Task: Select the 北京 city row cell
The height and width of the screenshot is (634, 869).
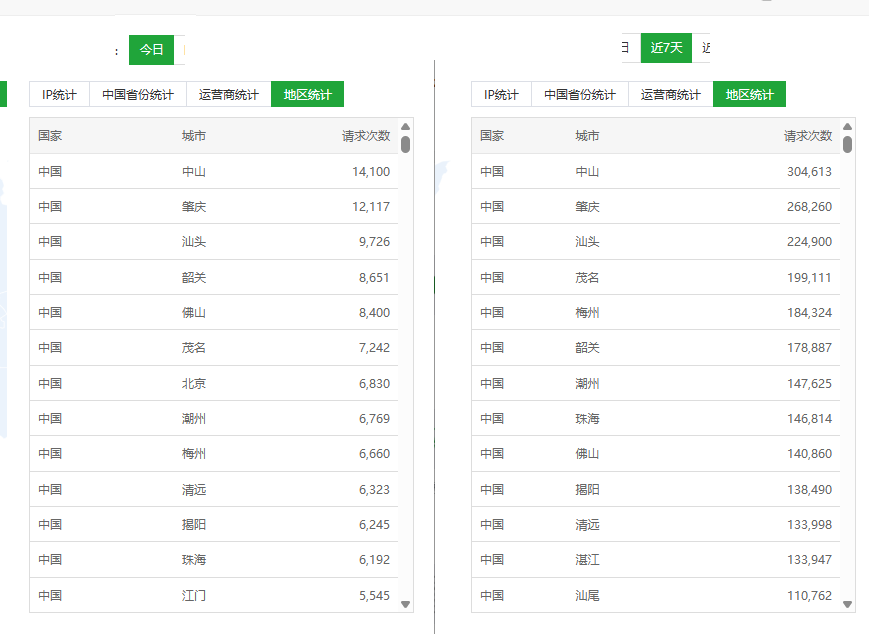Action: [x=194, y=384]
